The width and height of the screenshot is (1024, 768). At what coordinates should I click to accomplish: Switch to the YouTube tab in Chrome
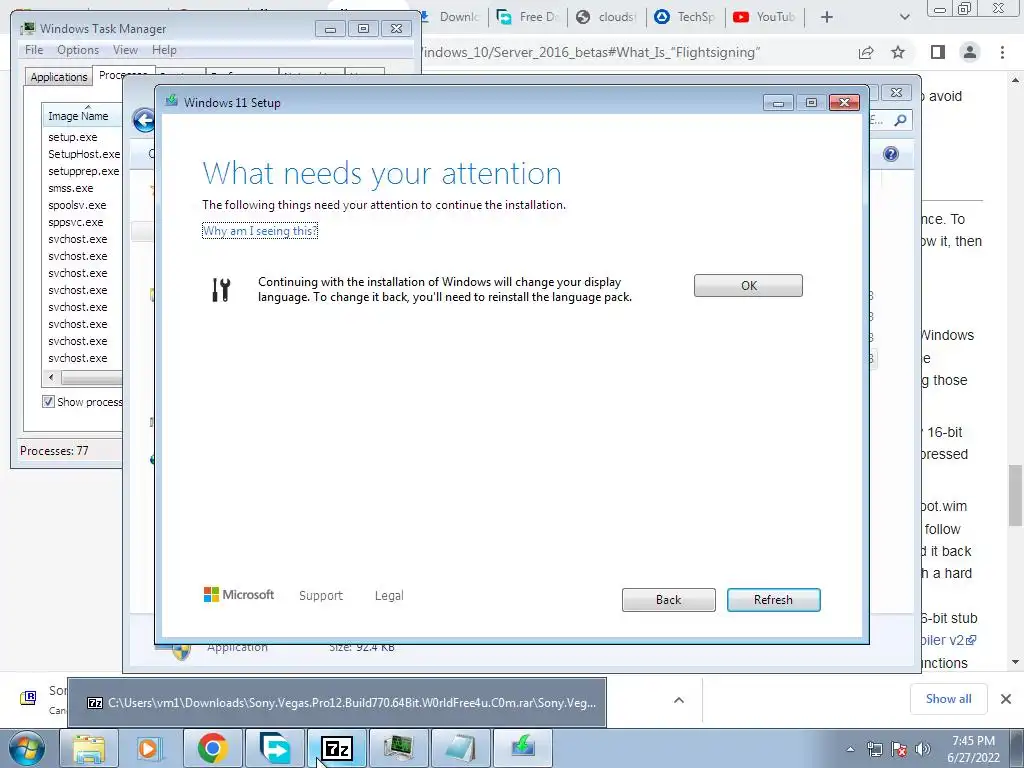[765, 17]
